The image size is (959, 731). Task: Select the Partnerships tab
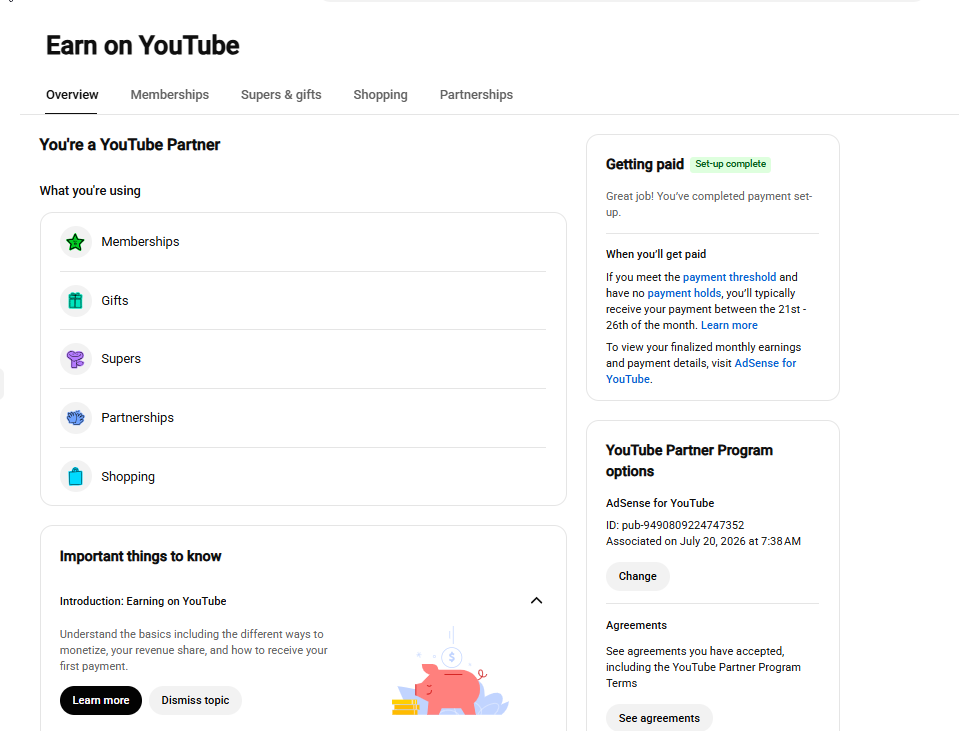point(476,95)
